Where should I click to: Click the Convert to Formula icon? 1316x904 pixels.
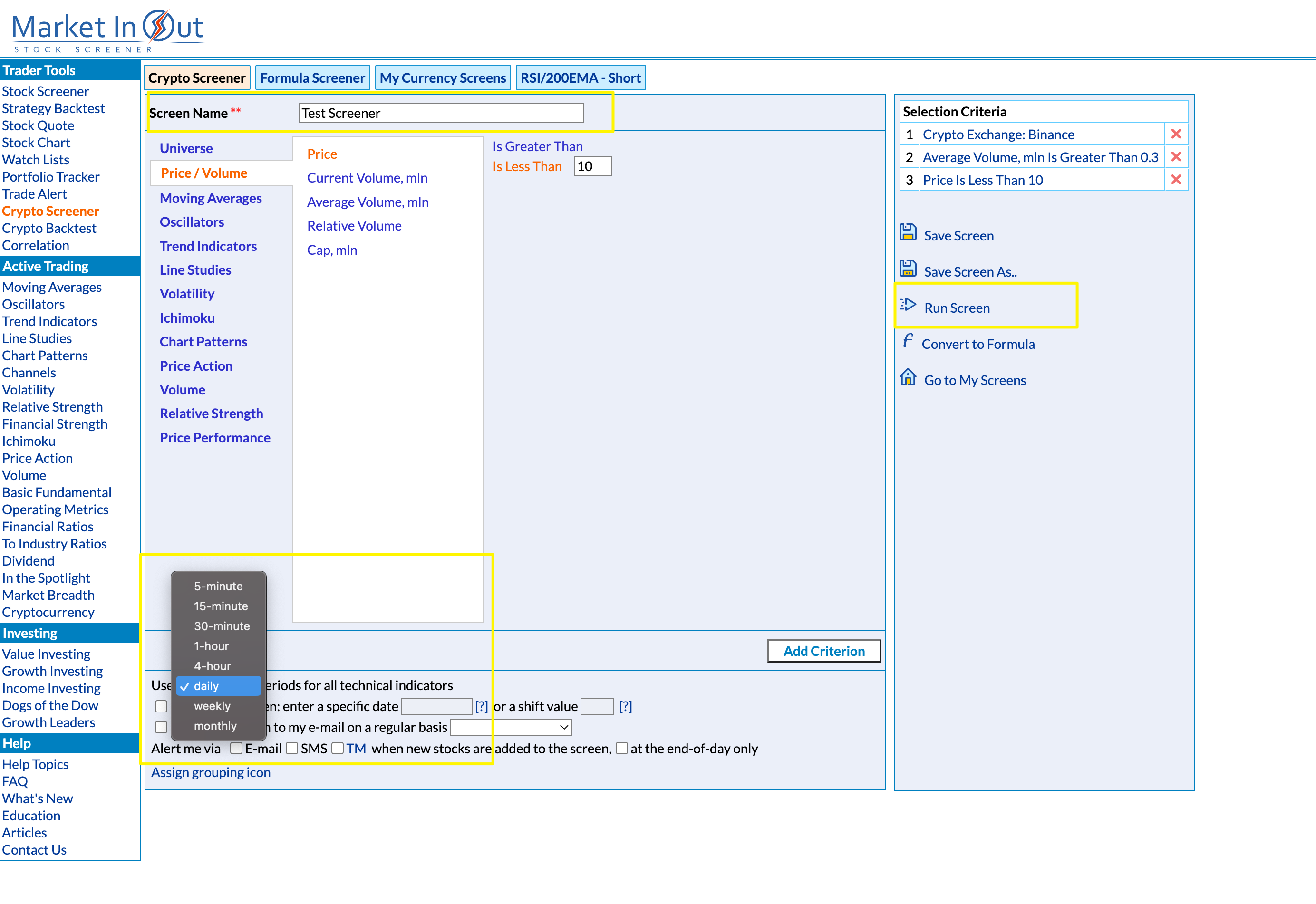pos(908,341)
